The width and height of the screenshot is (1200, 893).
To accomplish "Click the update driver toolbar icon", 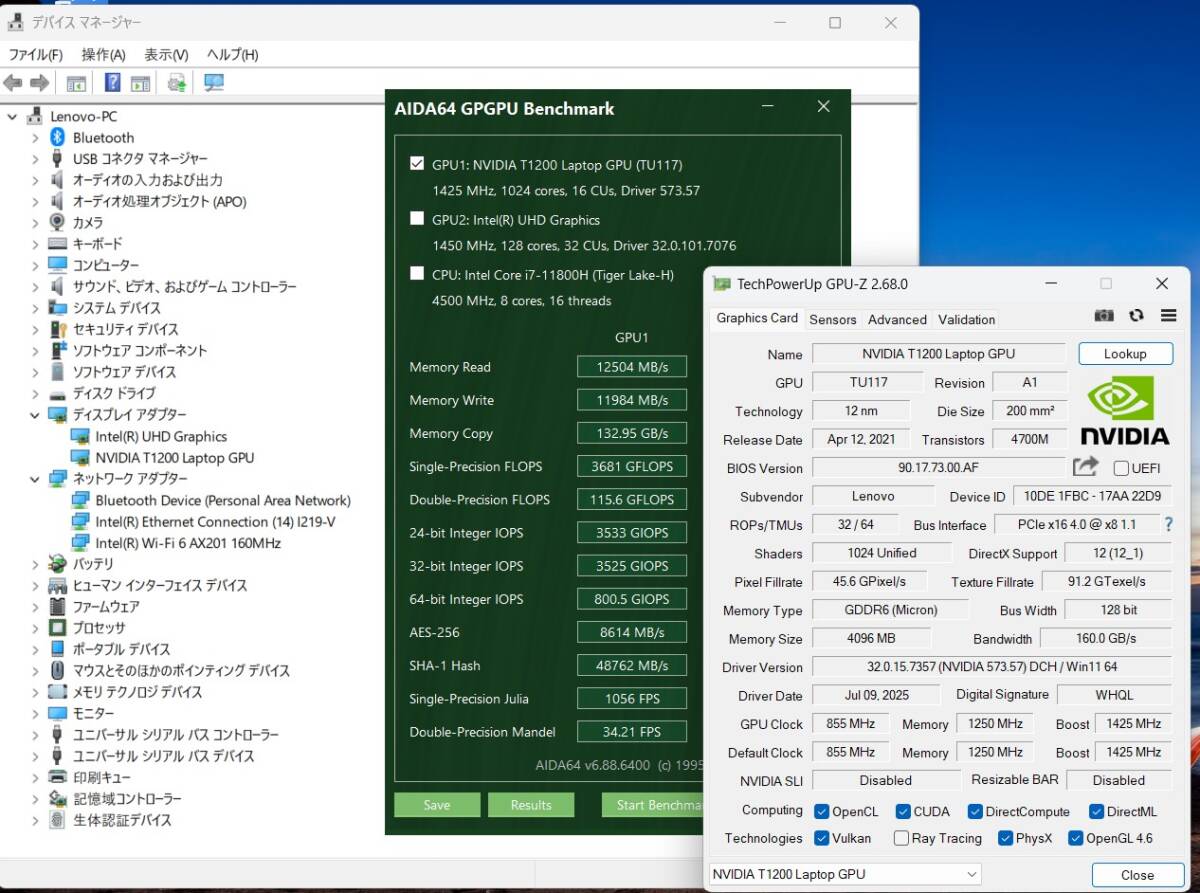I will tap(177, 83).
